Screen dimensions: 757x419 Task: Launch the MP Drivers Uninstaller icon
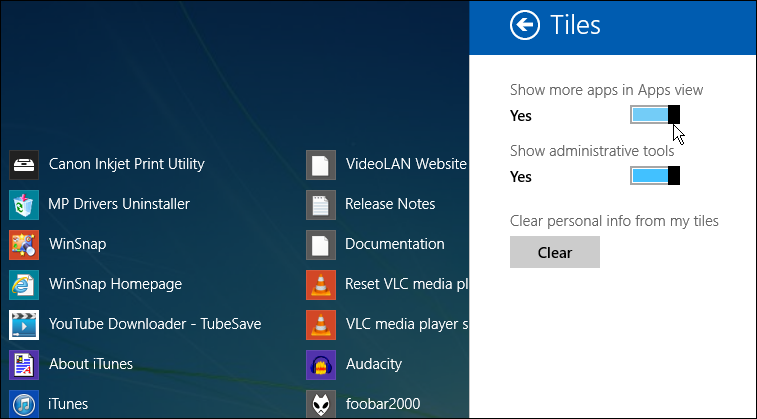[24, 205]
